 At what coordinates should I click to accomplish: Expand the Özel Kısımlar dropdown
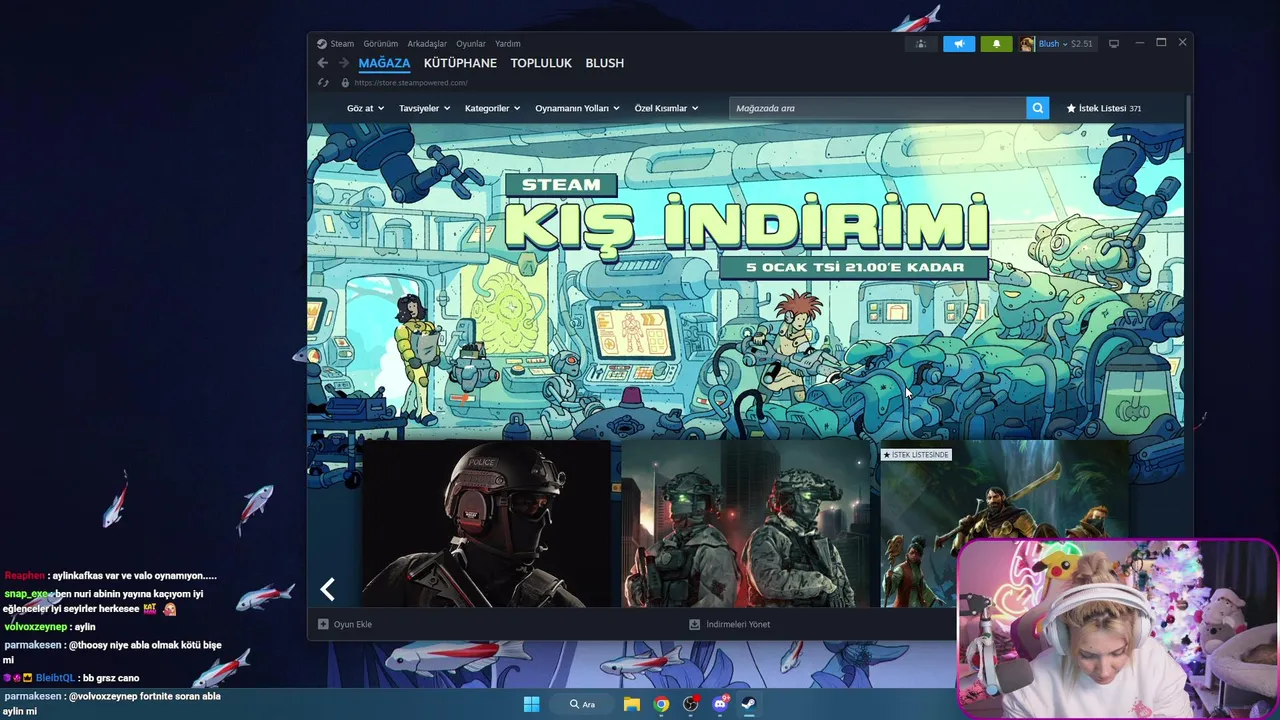click(x=666, y=108)
